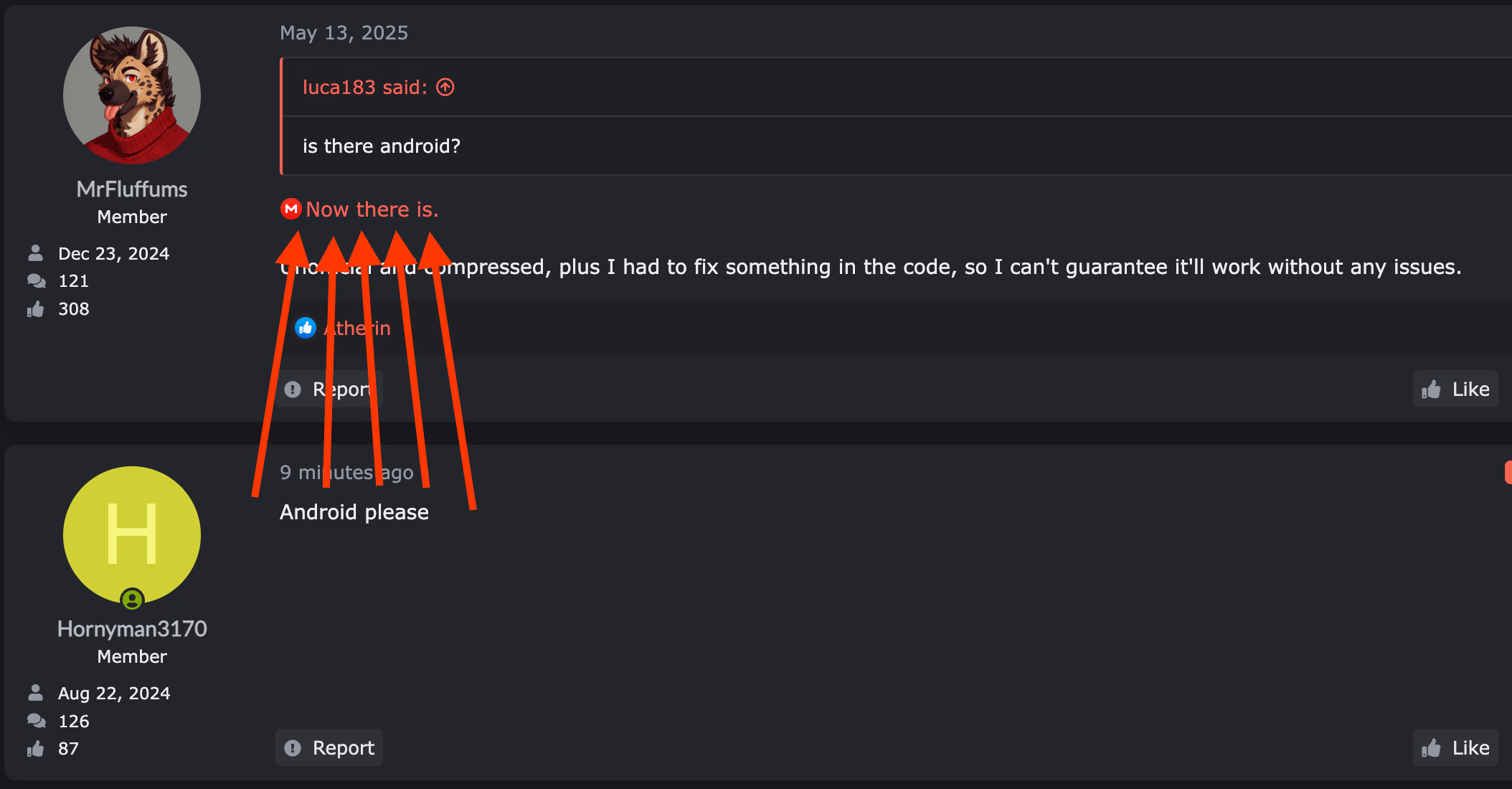
Task: View Atherin in reactions list
Action: coord(357,328)
